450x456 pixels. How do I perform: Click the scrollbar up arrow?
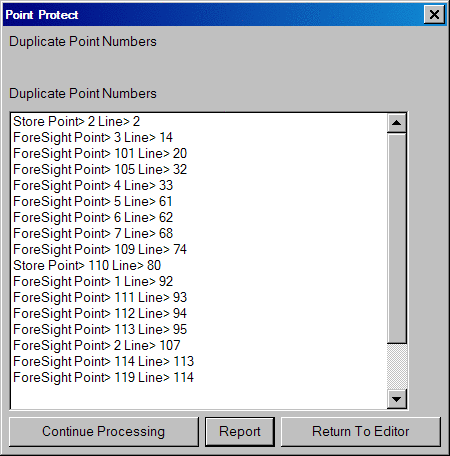coord(396,123)
